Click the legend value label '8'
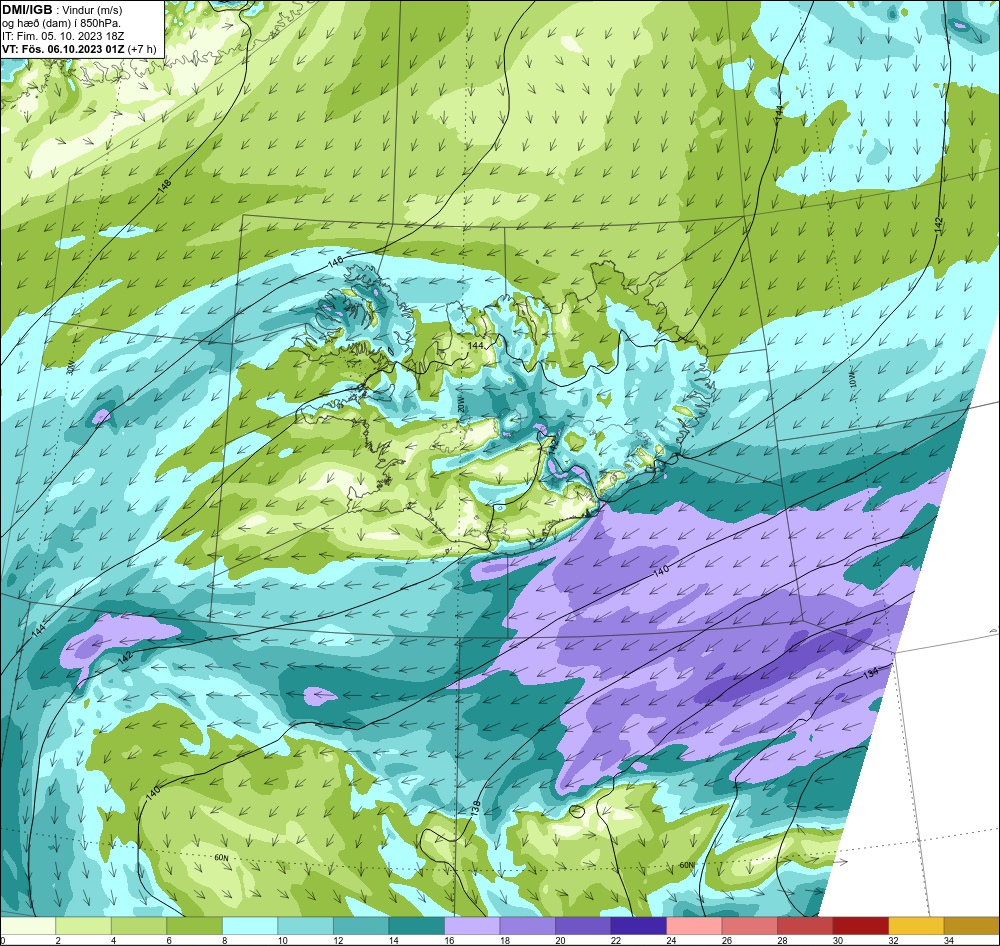Image resolution: width=1000 pixels, height=946 pixels. 224,940
